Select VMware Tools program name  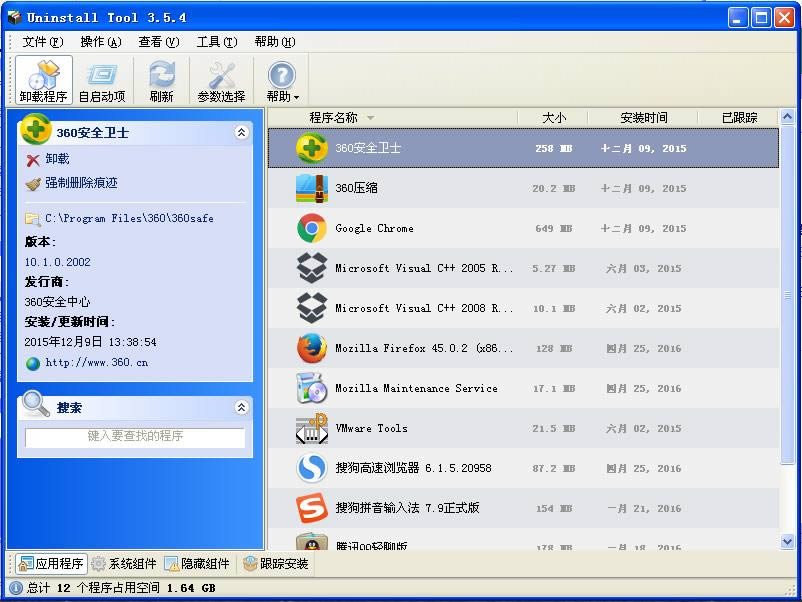tap(371, 428)
